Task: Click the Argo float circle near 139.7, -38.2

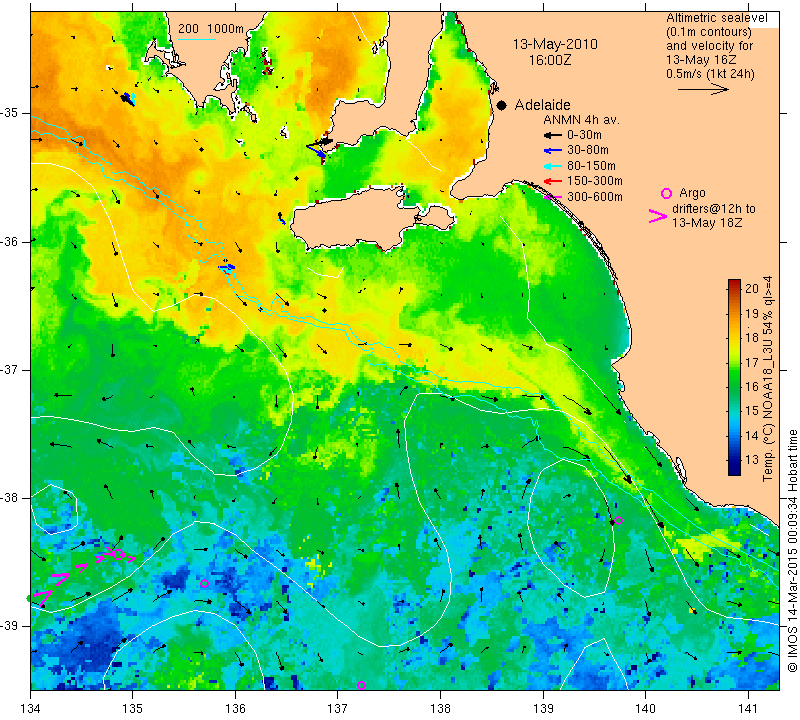Action: point(618,520)
